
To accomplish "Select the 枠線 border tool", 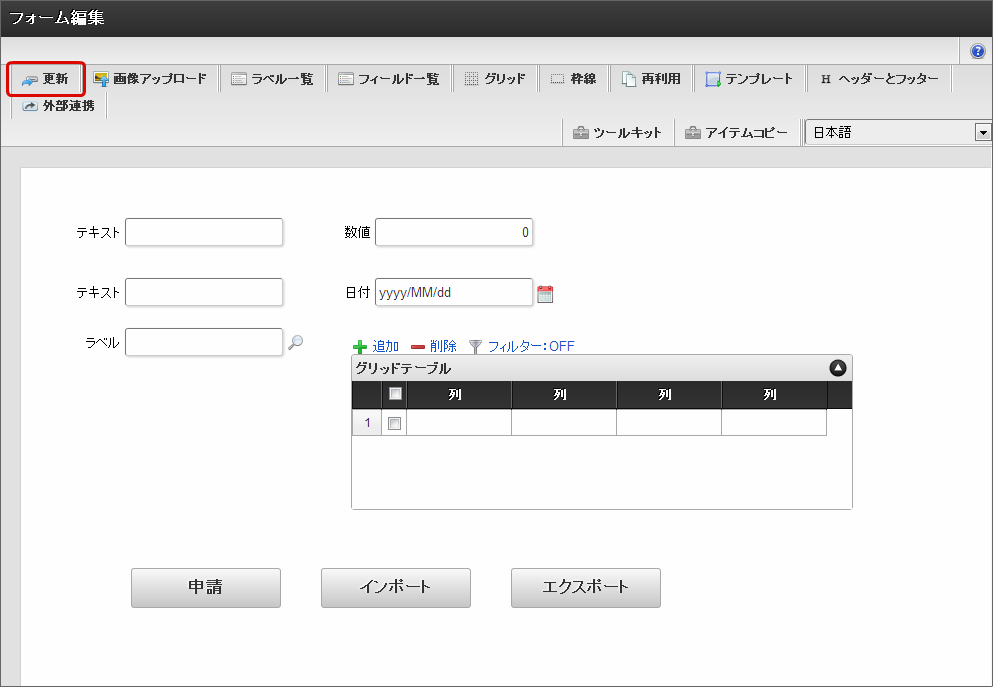I will (x=574, y=79).
